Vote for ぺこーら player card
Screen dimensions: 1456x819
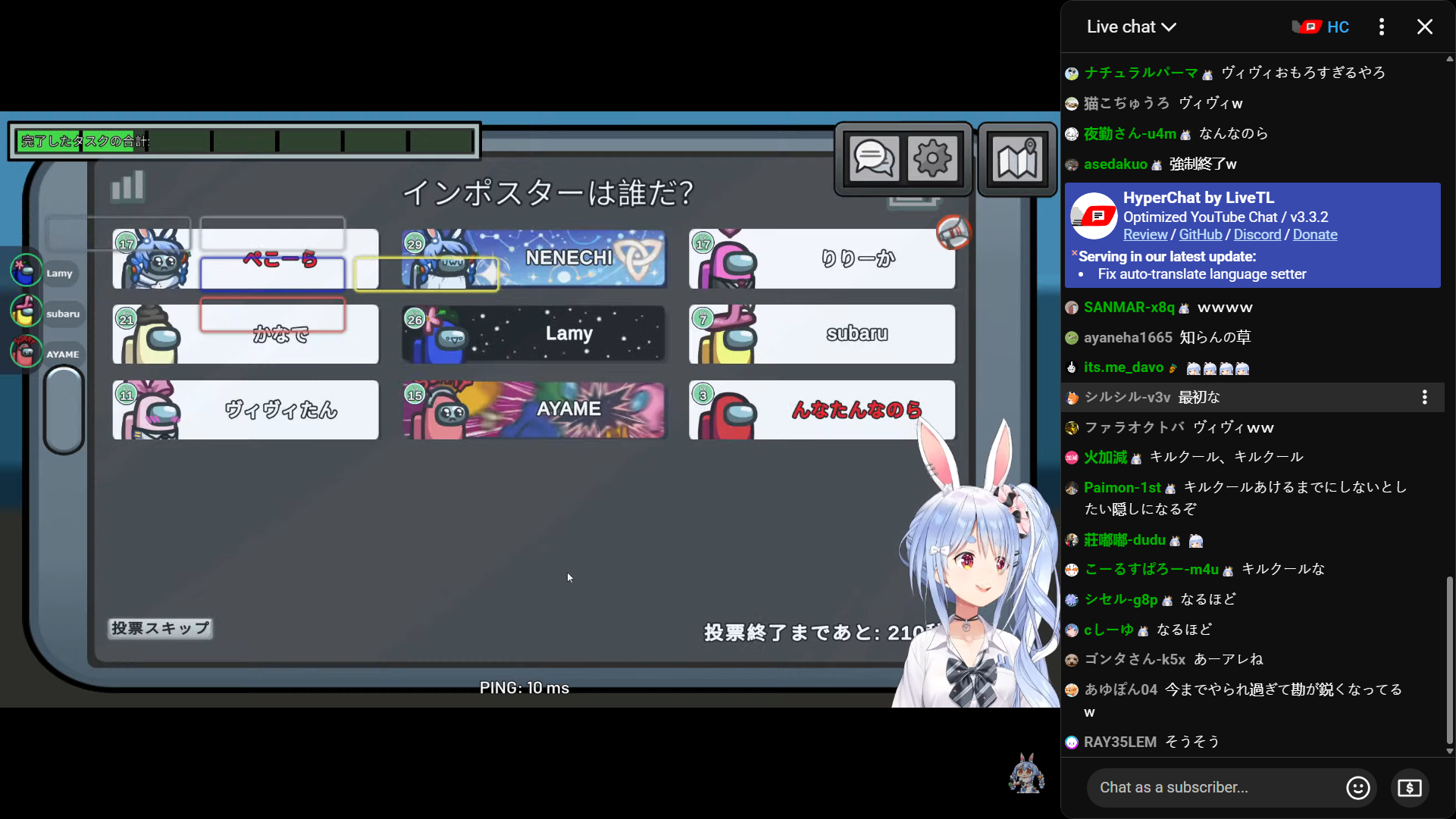click(246, 258)
